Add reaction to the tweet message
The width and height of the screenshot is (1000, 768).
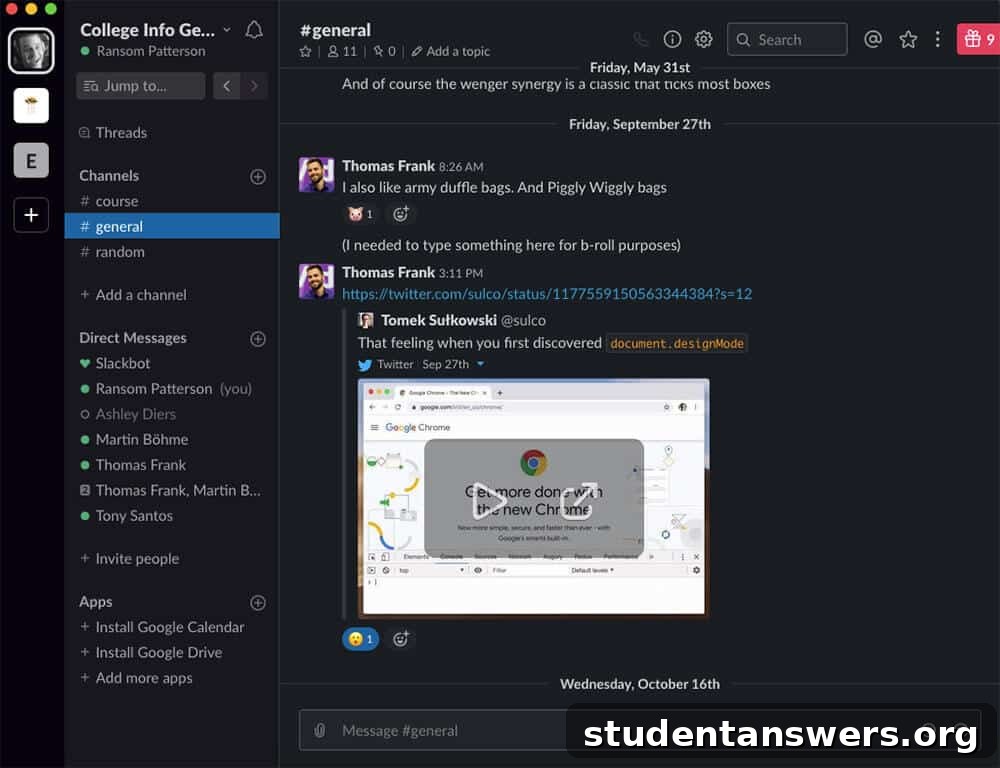(x=401, y=639)
